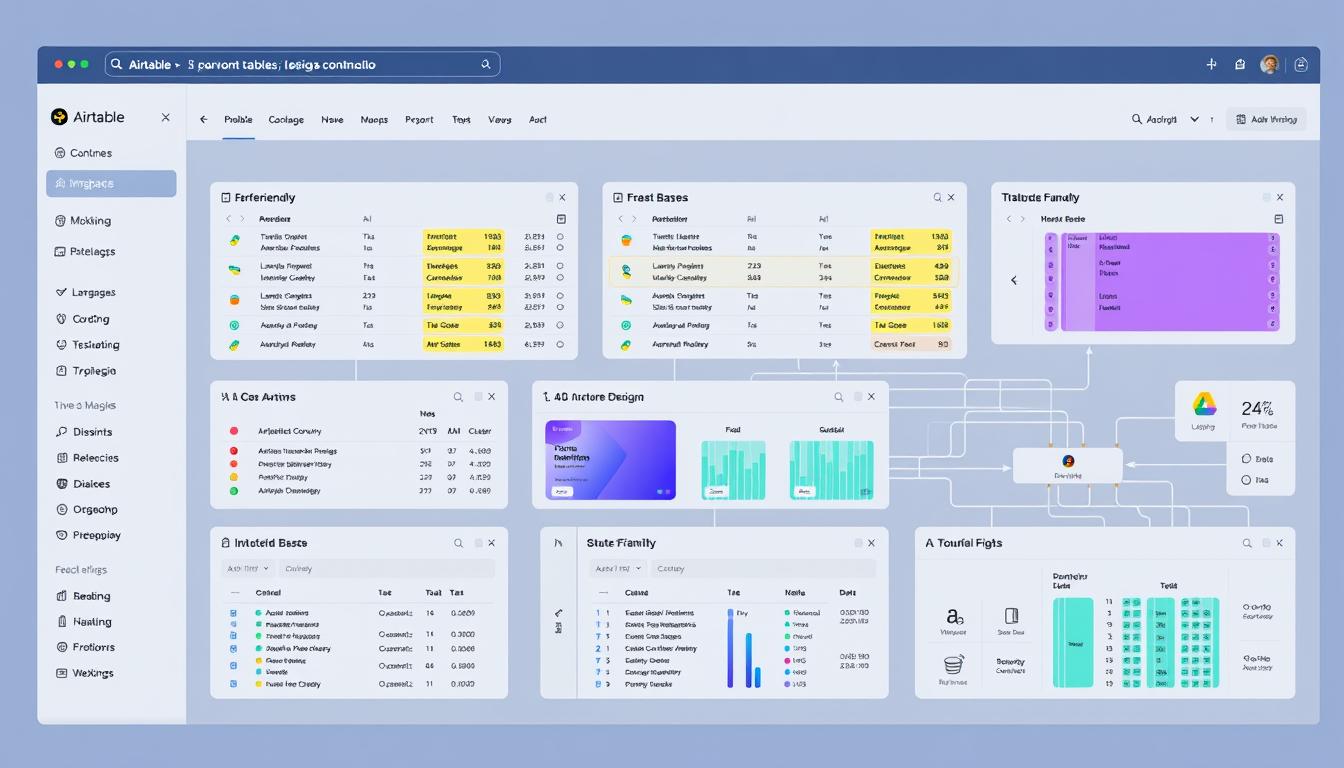The width and height of the screenshot is (1344, 768).
Task: Click the Aoh Vrrdgy button at the top right
Action: (x=1266, y=119)
